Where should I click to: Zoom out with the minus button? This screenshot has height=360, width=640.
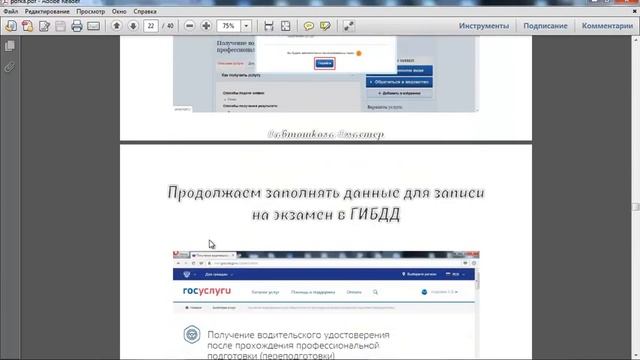click(x=189, y=26)
